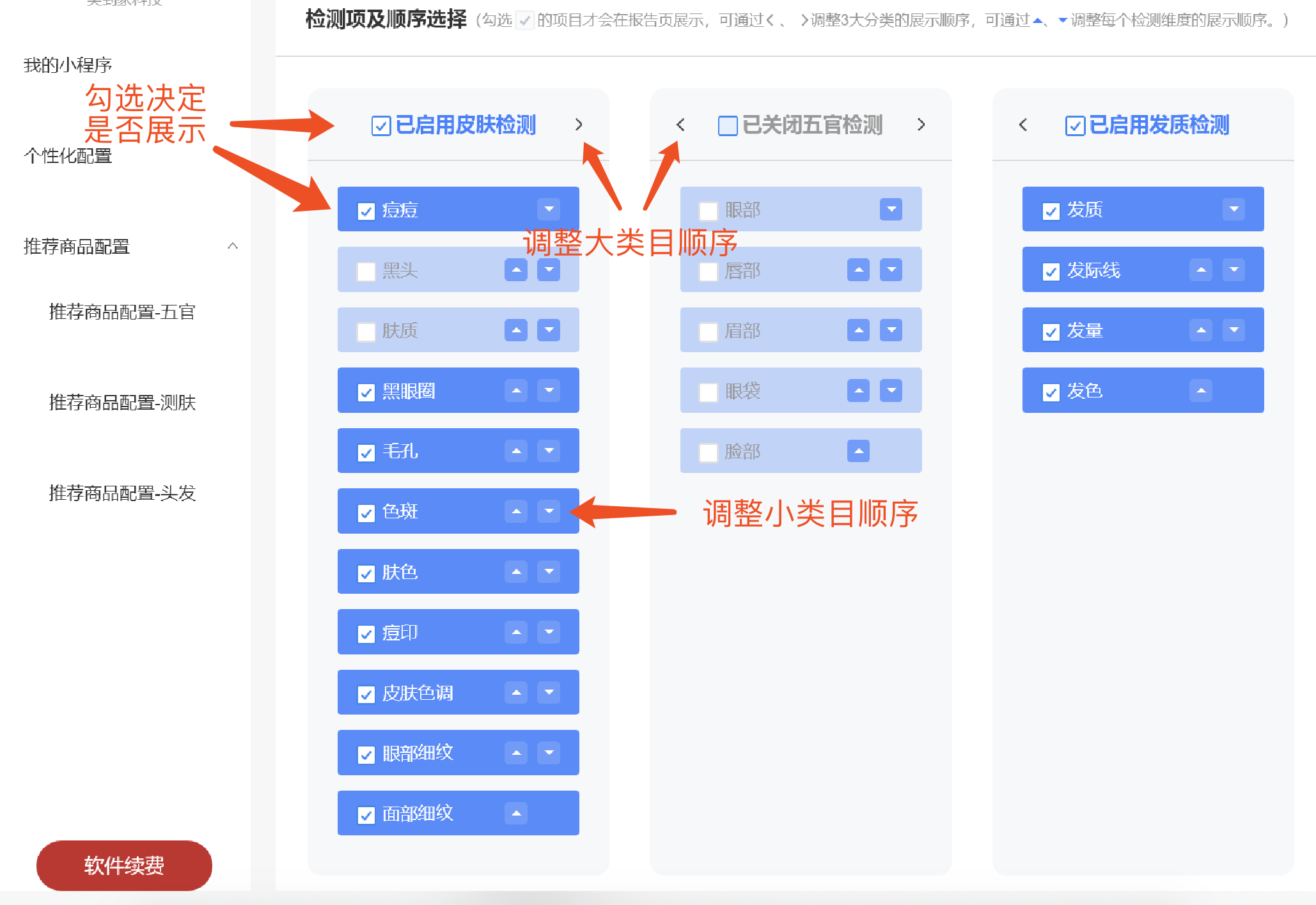Shift 发质检测 category left
The width and height of the screenshot is (1316, 905).
(1023, 125)
